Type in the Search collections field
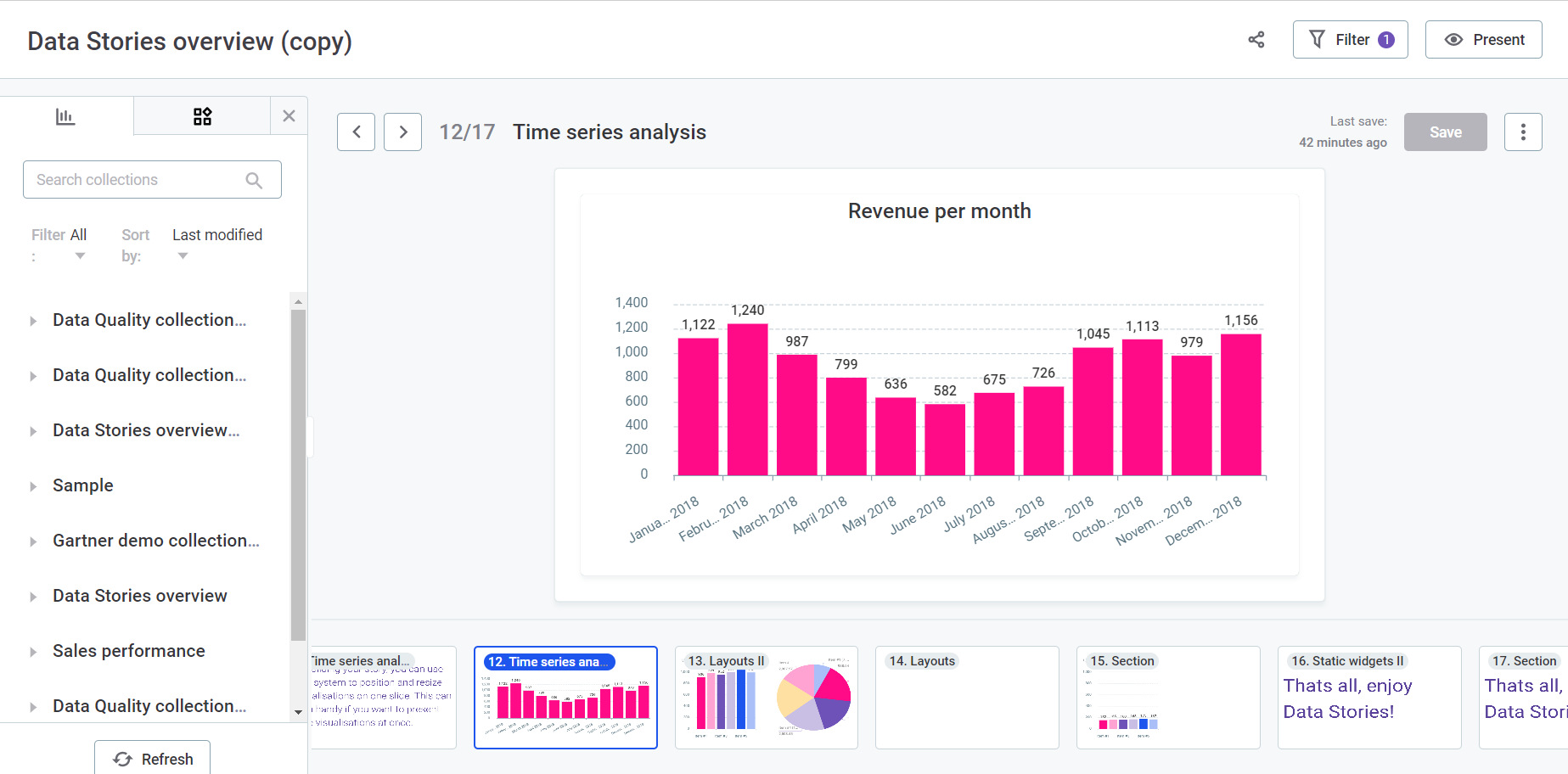The image size is (1568, 774). click(x=136, y=180)
